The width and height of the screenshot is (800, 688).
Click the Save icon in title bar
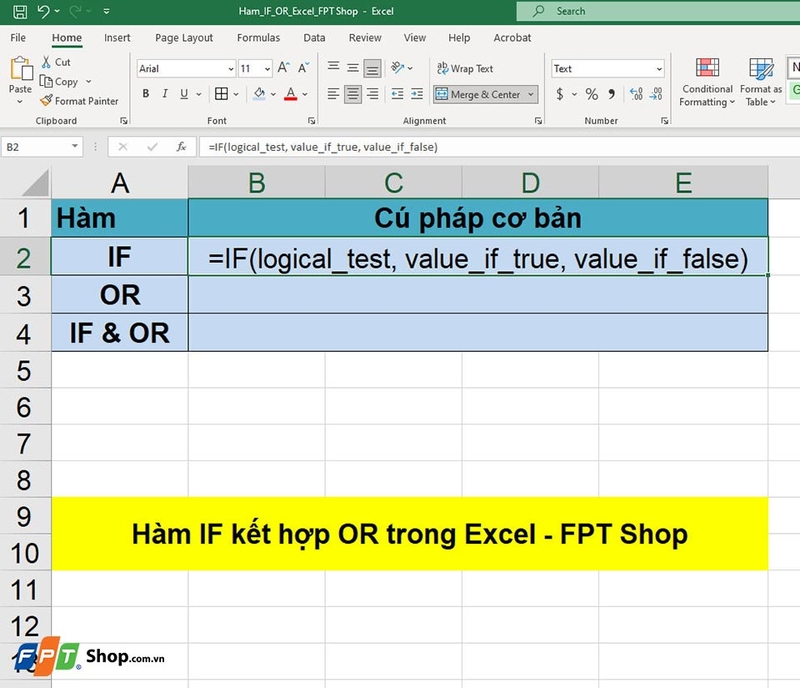19,11
